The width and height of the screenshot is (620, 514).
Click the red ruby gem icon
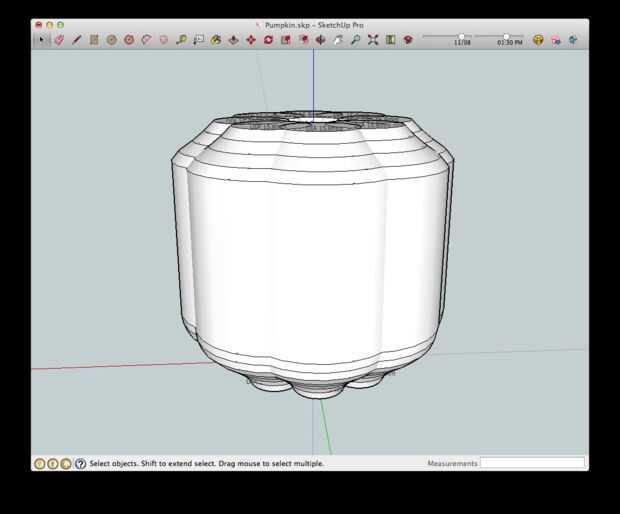(408, 40)
